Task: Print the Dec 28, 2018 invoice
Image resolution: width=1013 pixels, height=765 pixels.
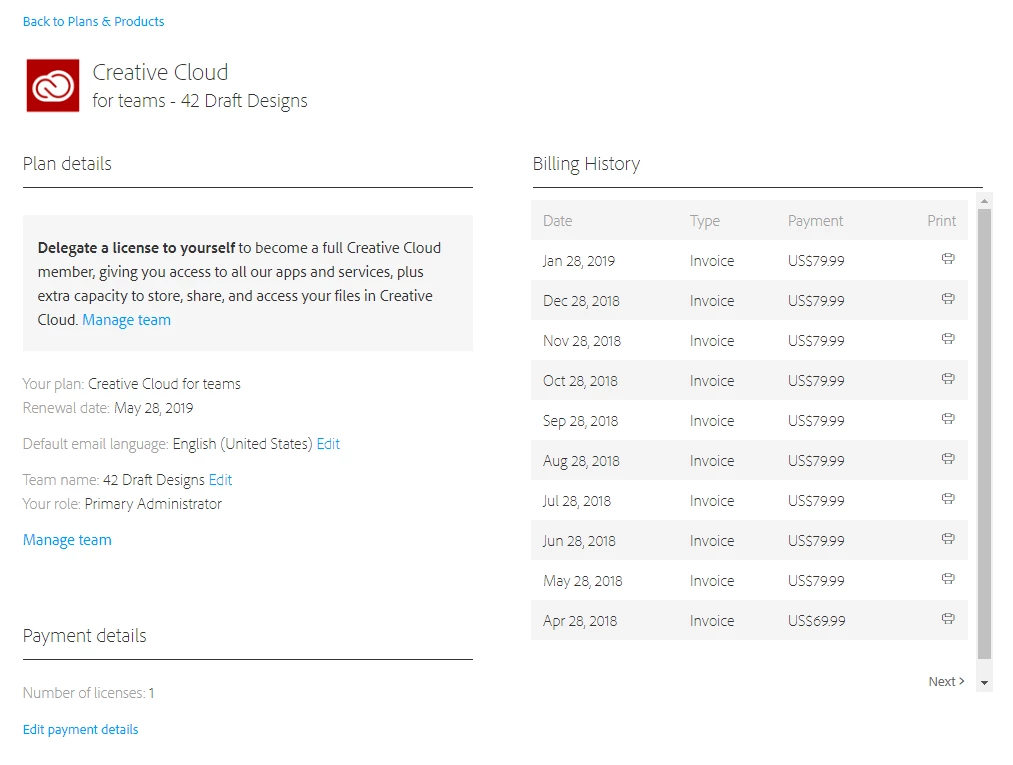Action: click(x=948, y=299)
